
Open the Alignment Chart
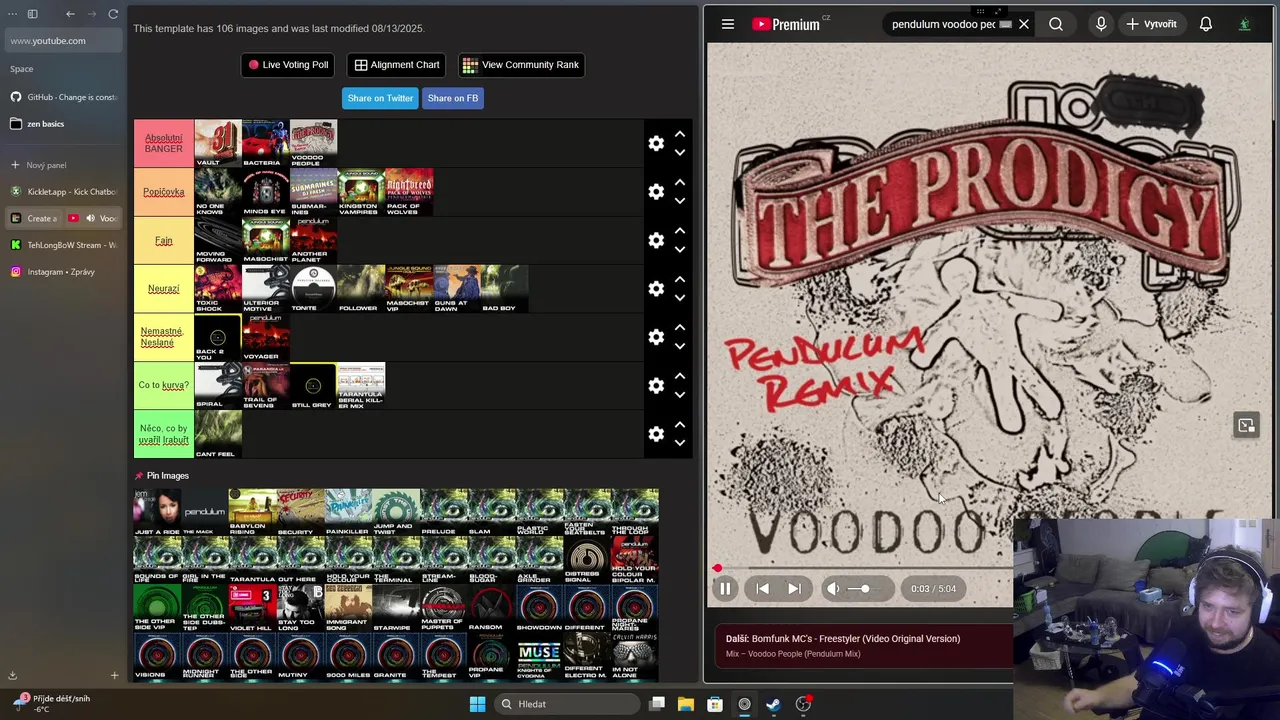397,65
